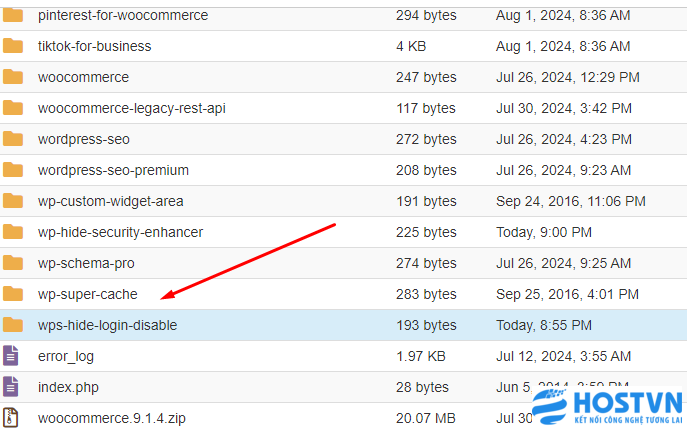The image size is (687, 433).
Task: Open the wp-hide-security-enhancer folder name
Action: (x=120, y=232)
